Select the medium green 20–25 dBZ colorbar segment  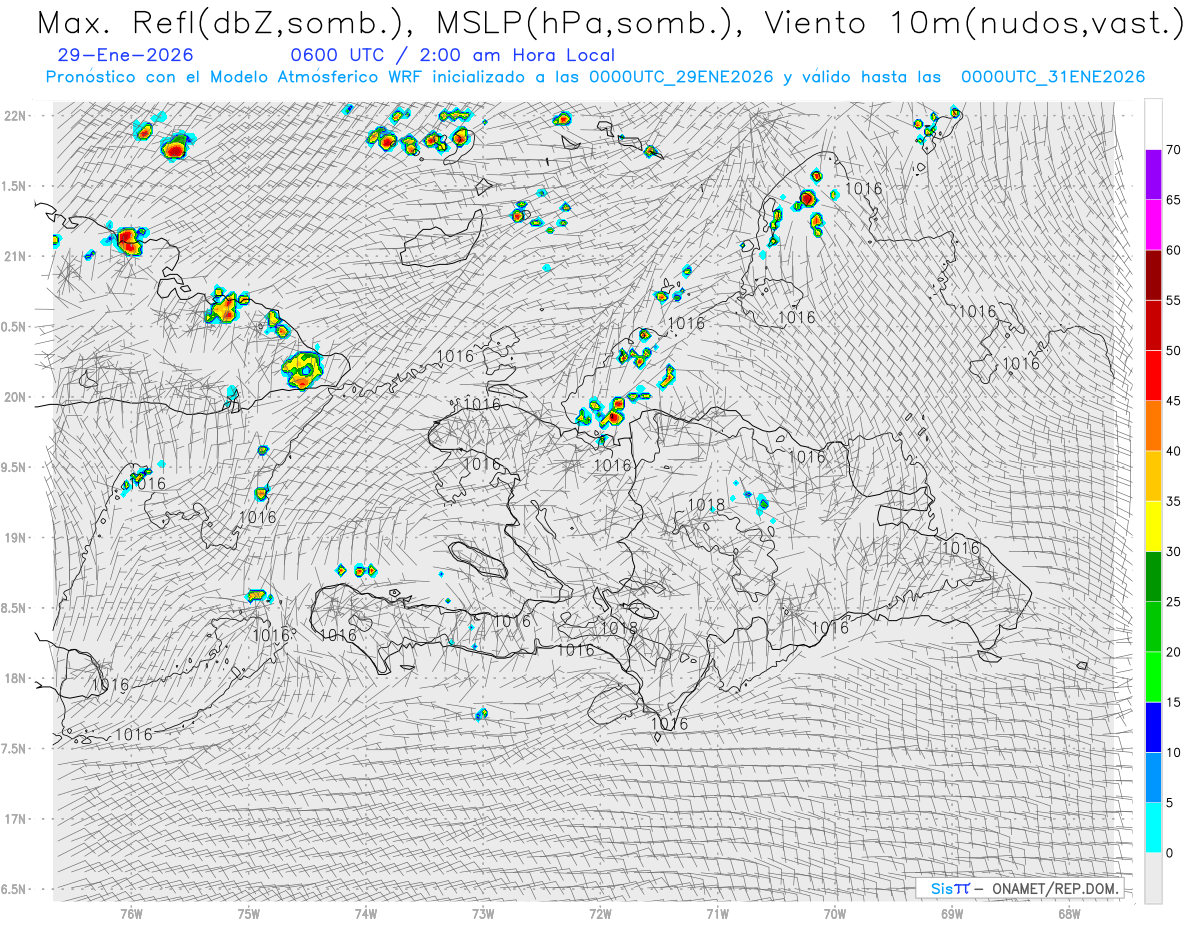[x=1153, y=627]
